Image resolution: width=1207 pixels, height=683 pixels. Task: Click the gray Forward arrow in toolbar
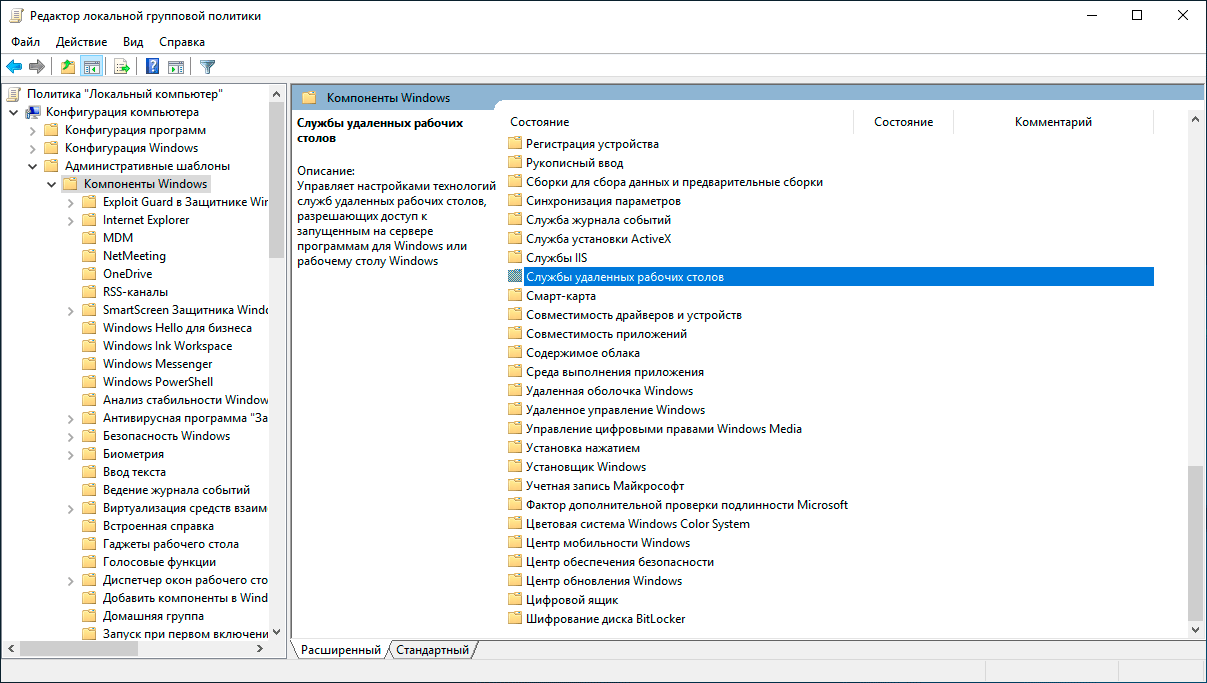coord(37,67)
